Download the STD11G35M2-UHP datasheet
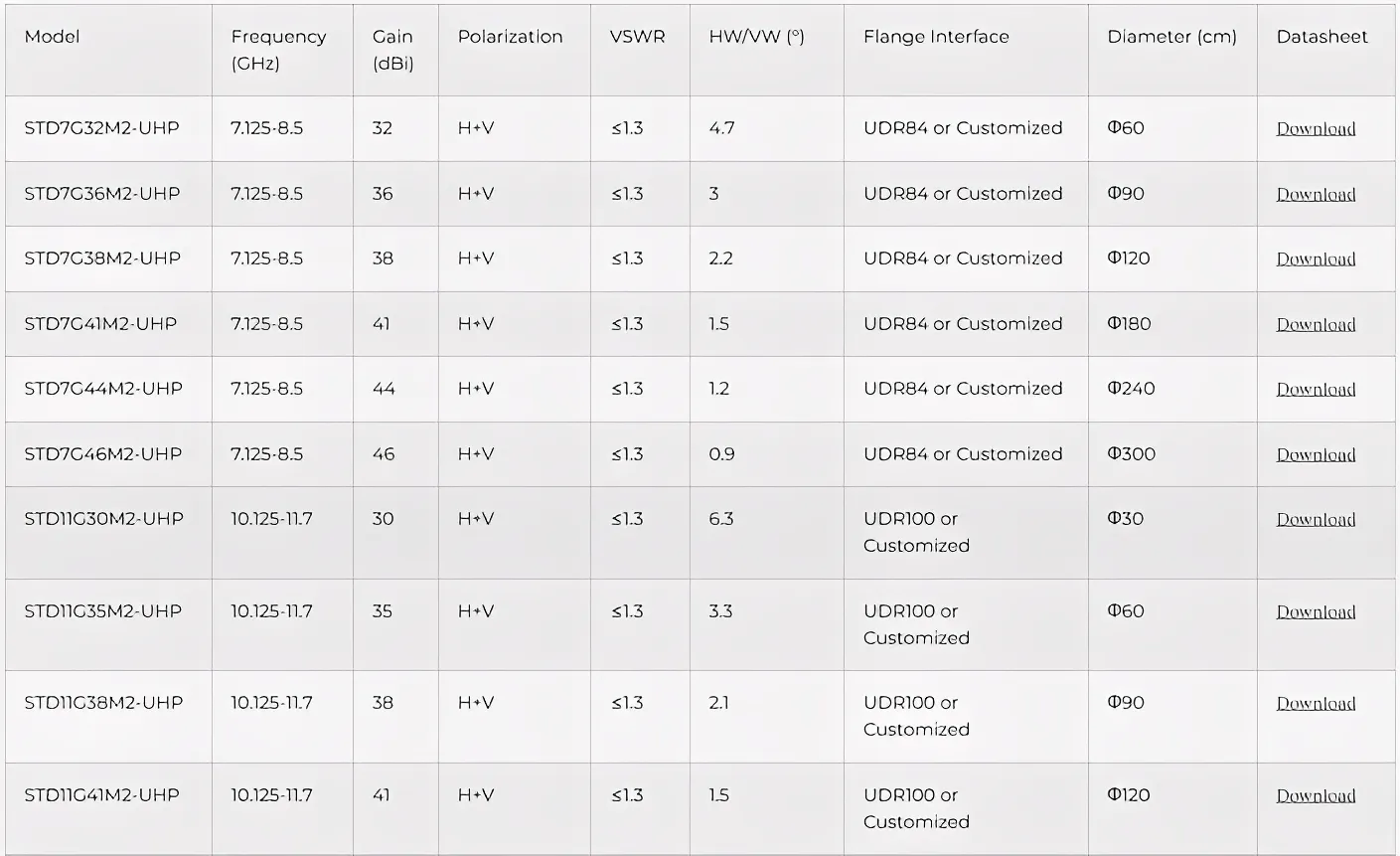This screenshot has height=856, width=1400. click(1316, 612)
